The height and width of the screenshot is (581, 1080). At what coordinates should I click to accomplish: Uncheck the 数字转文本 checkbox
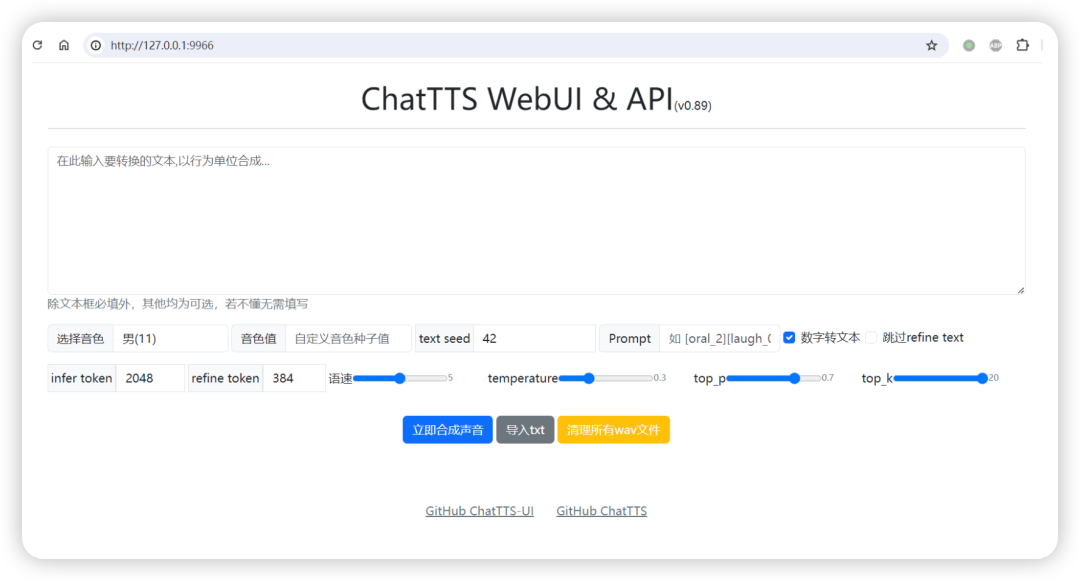coord(789,337)
